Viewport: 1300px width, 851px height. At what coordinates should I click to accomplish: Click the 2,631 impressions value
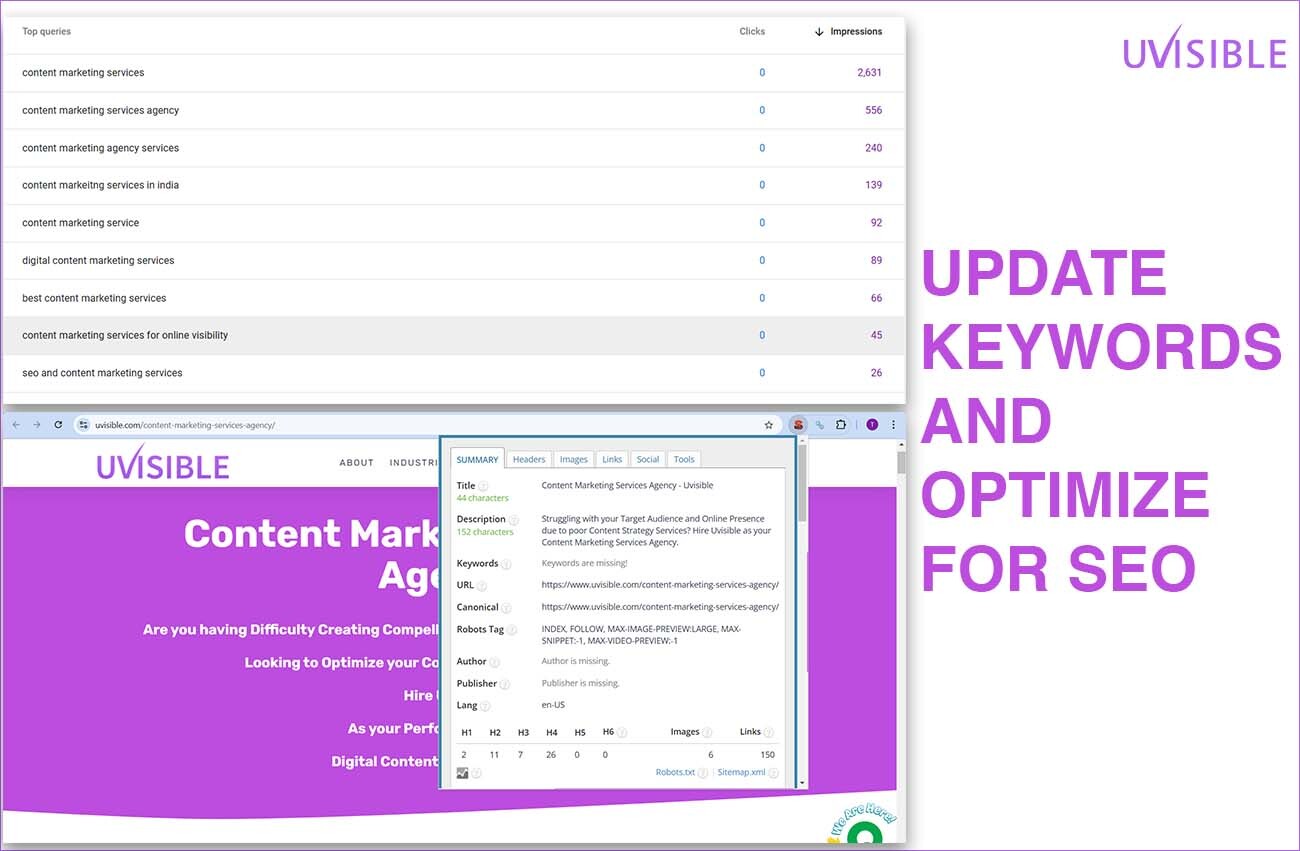pyautogui.click(x=870, y=73)
